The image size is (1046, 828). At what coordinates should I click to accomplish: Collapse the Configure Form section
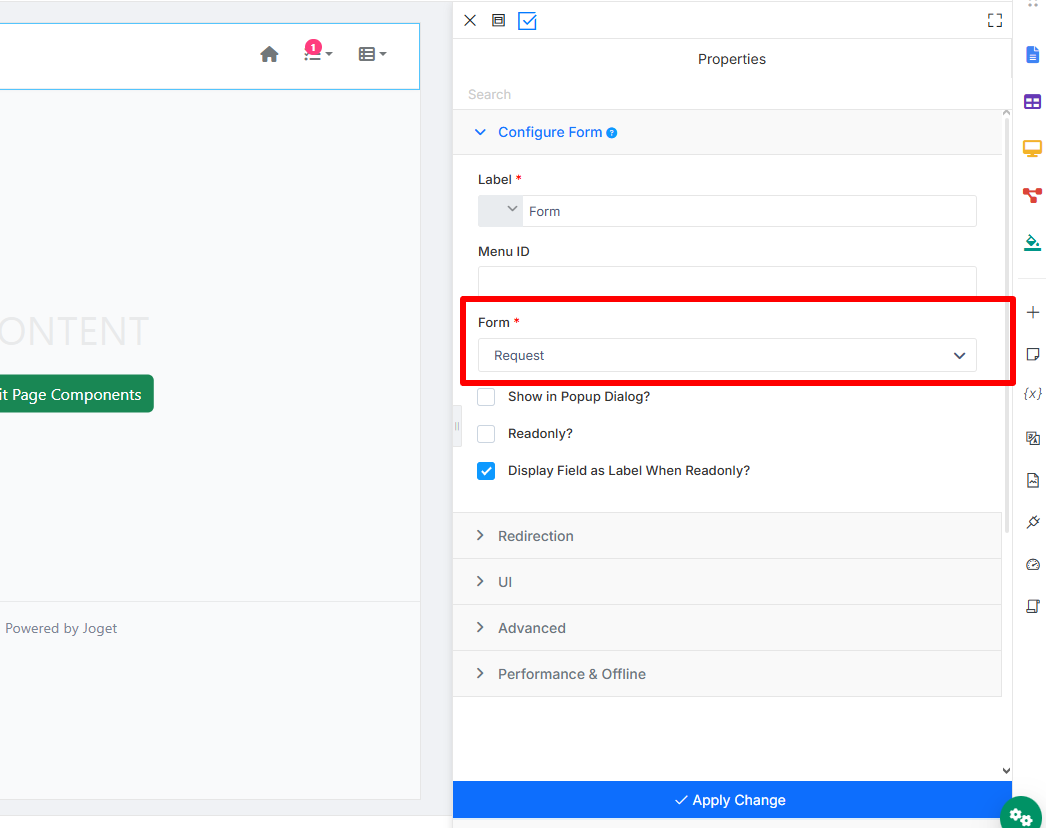[x=726, y=132]
